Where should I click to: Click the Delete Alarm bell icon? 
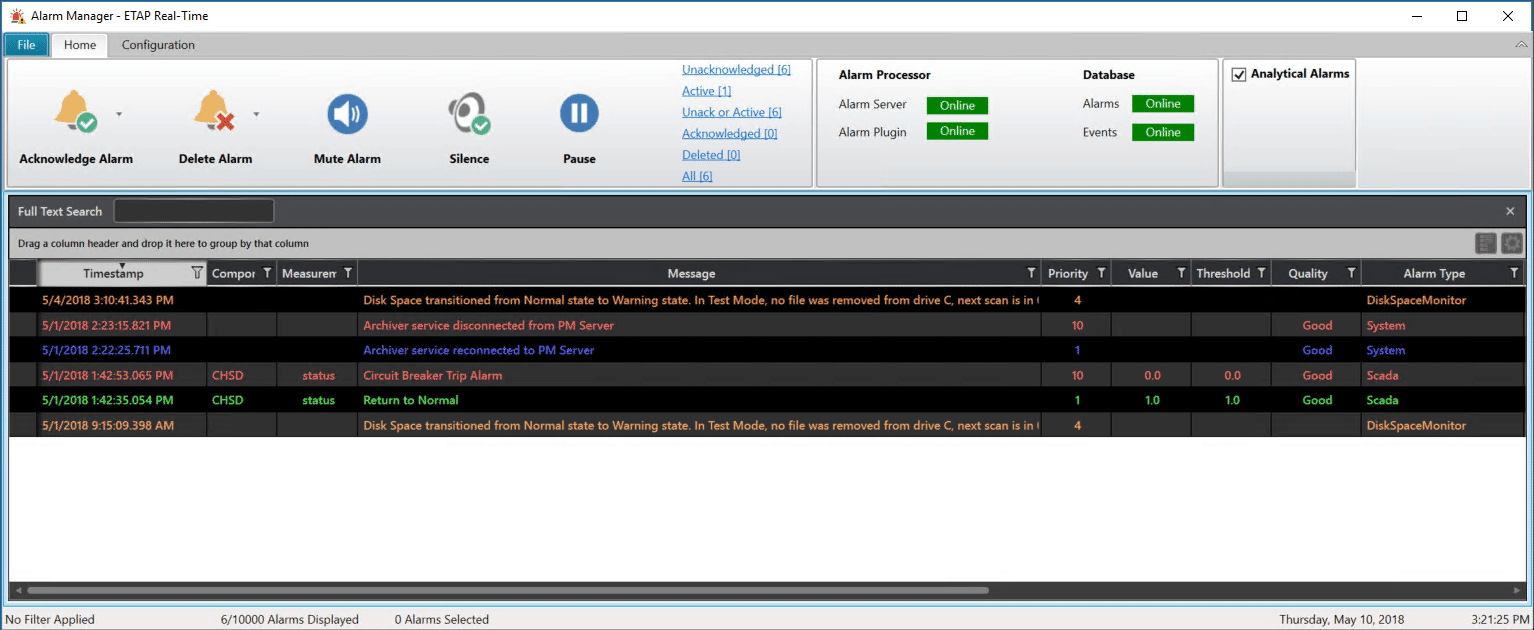tap(215, 112)
